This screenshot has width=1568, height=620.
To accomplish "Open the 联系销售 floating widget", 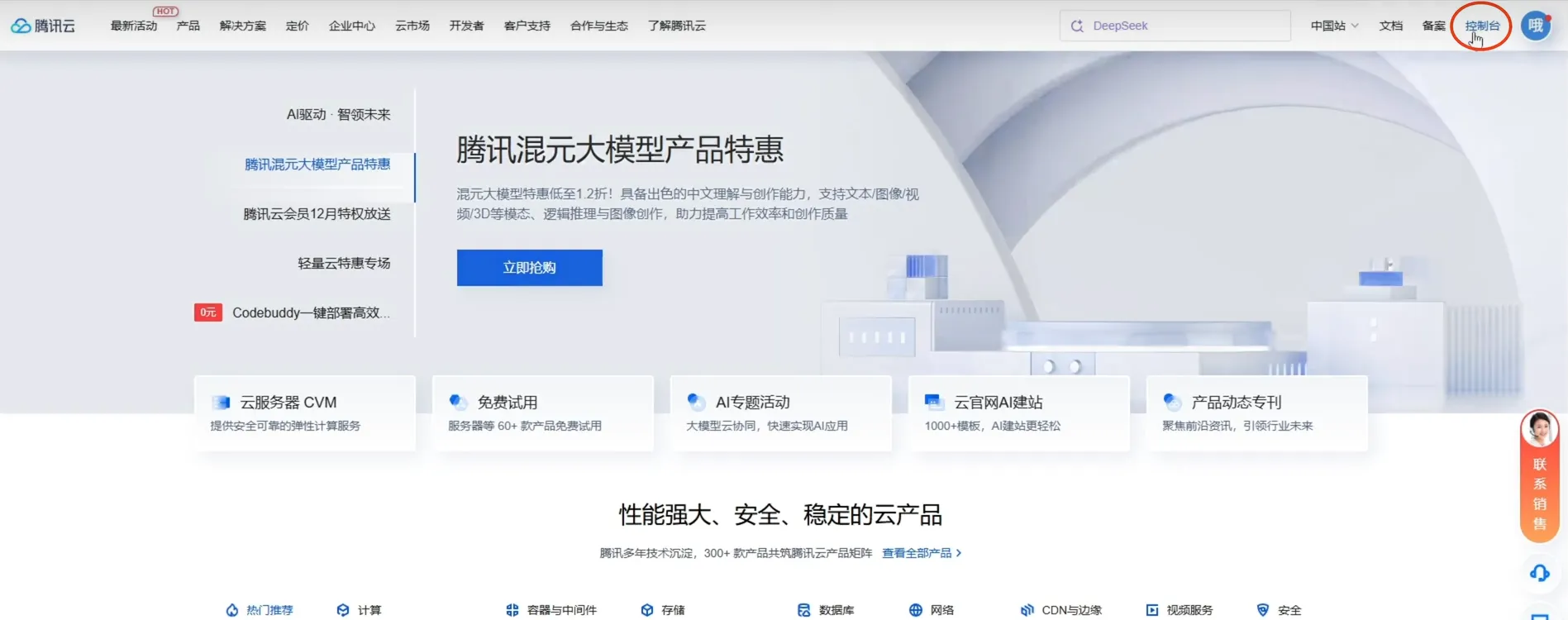I will coord(1539,478).
